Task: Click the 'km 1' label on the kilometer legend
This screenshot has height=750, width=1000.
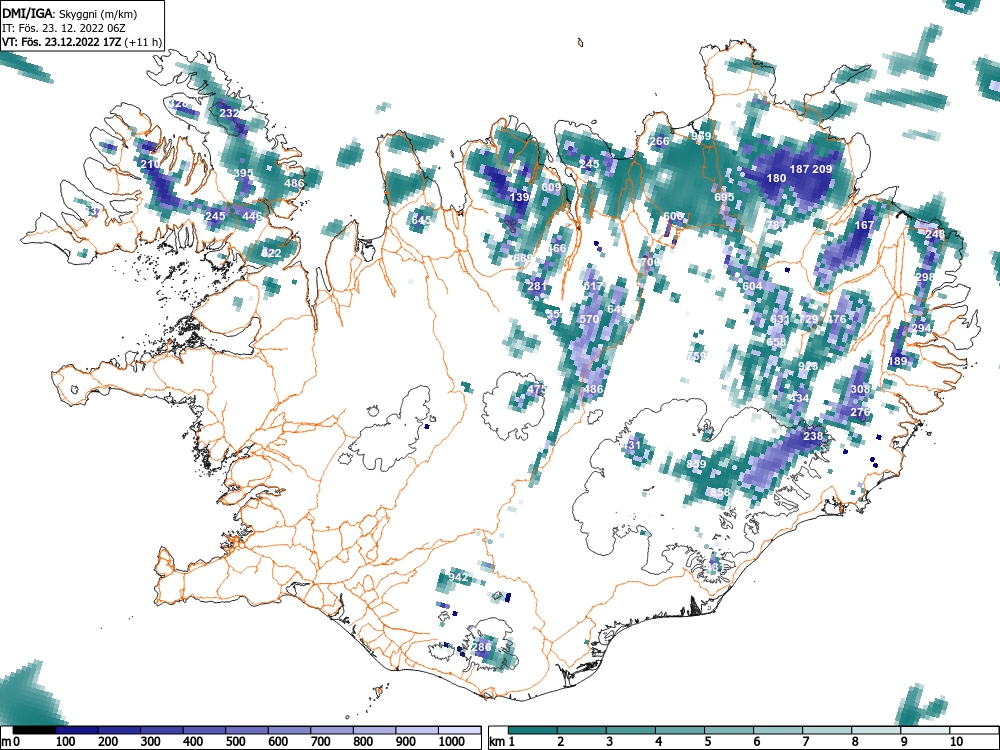Action: click(x=502, y=742)
